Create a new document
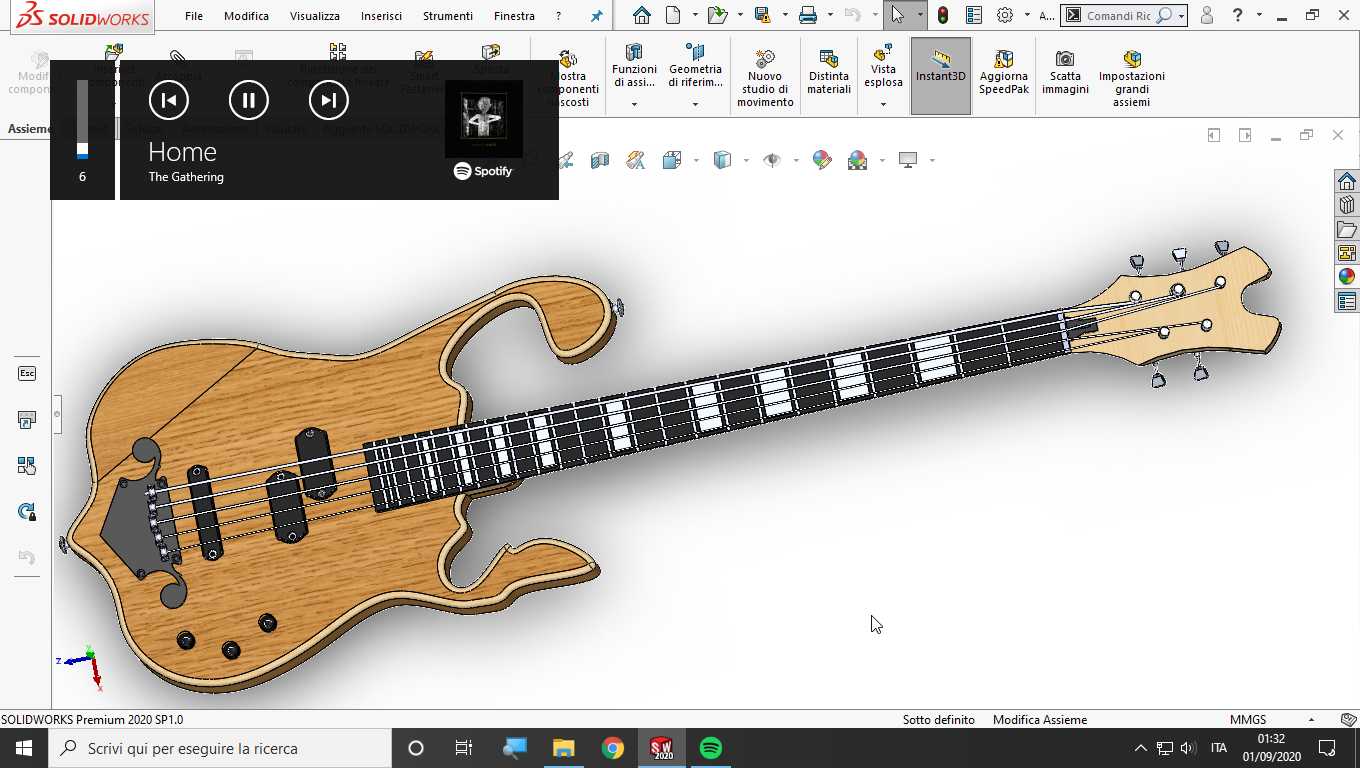The width and height of the screenshot is (1360, 768). [x=673, y=15]
